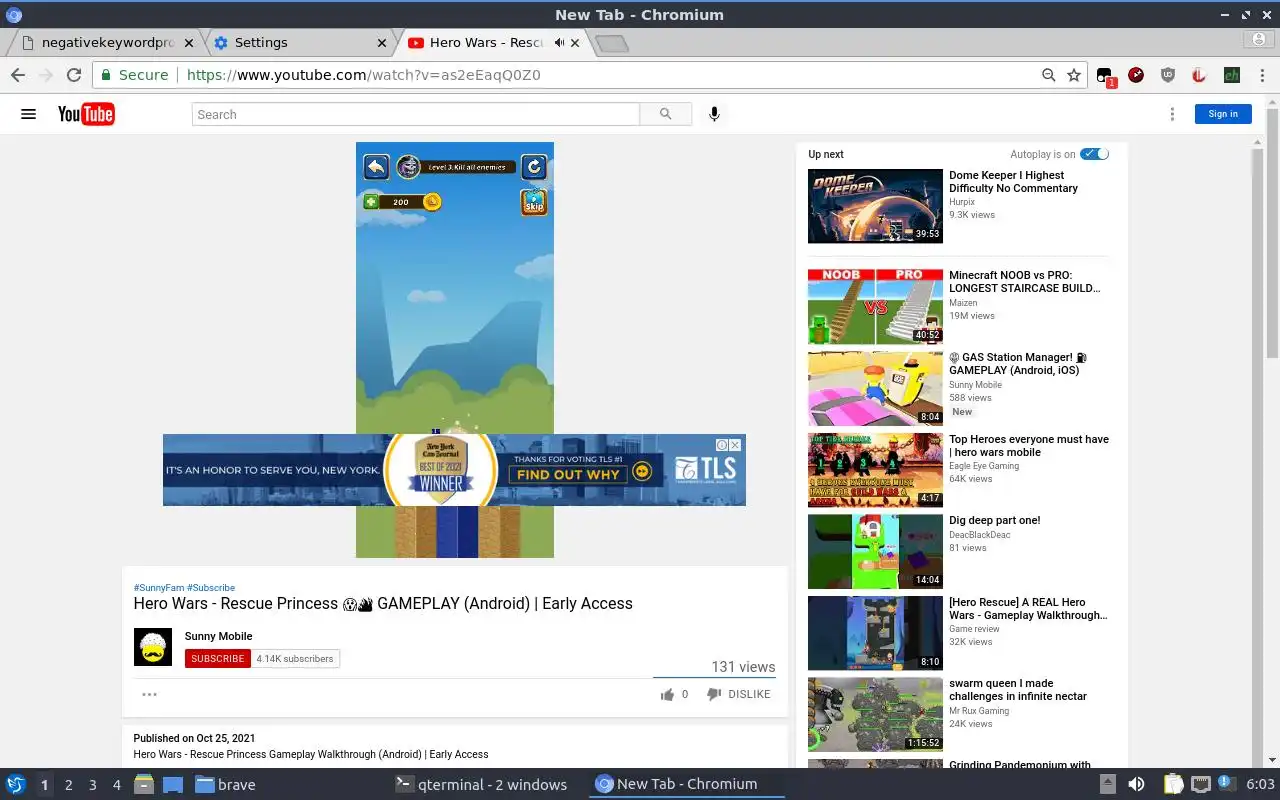Open the clipboard icon in system tray
This screenshot has height=800, width=1280.
click(1173, 784)
